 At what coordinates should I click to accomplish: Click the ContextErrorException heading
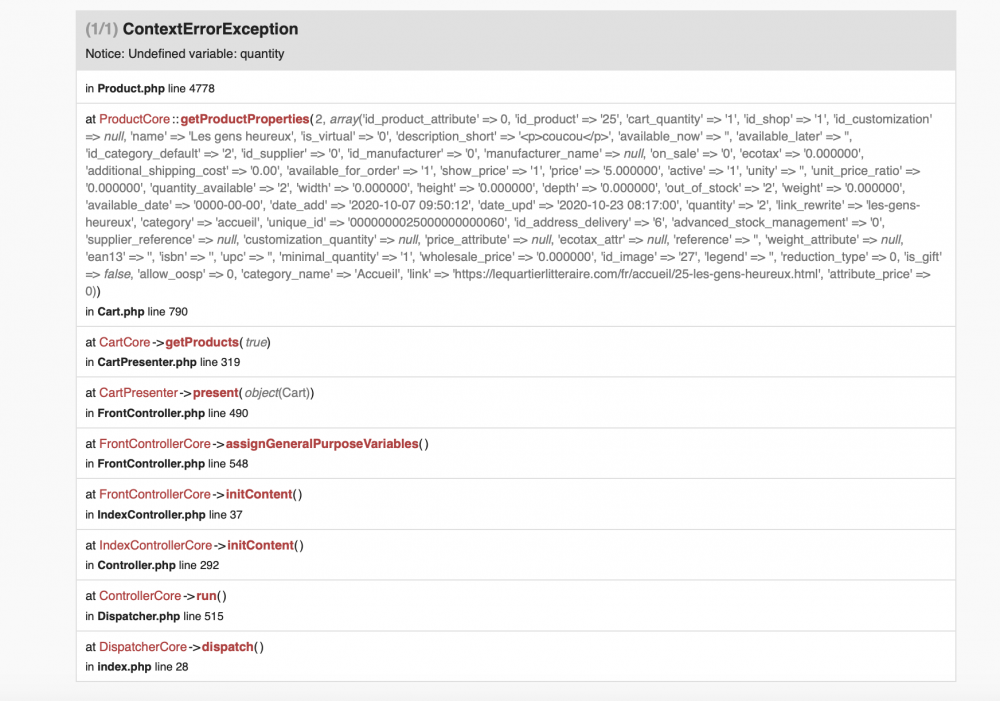pyautogui.click(x=210, y=29)
